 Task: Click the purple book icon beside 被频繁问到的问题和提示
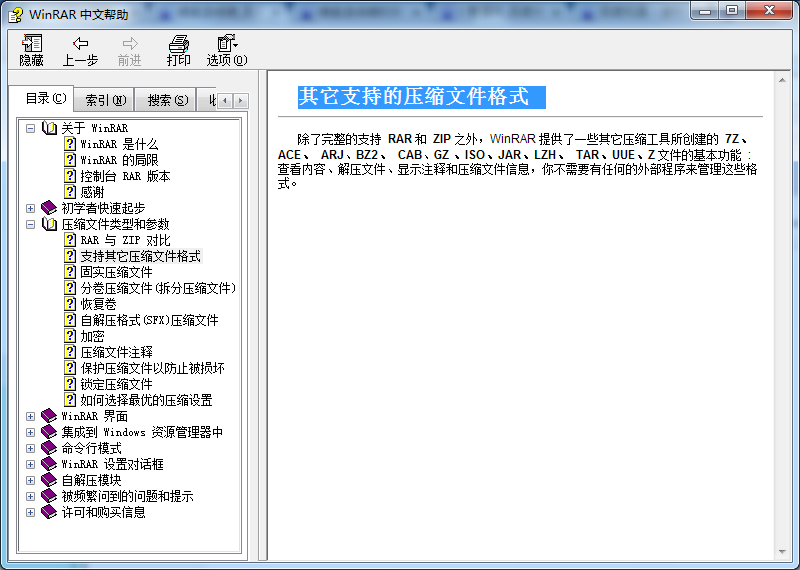tap(49, 496)
